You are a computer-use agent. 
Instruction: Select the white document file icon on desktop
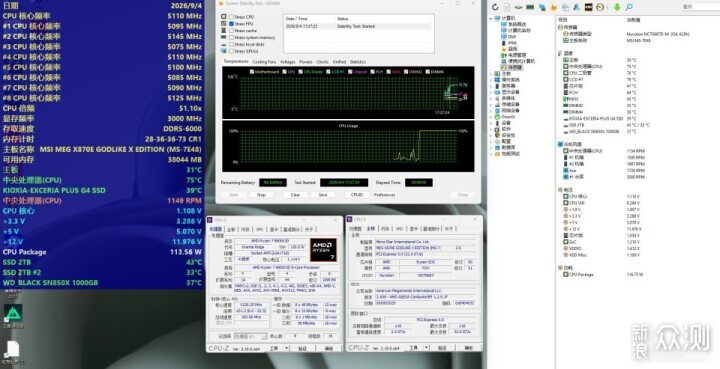click(12, 350)
